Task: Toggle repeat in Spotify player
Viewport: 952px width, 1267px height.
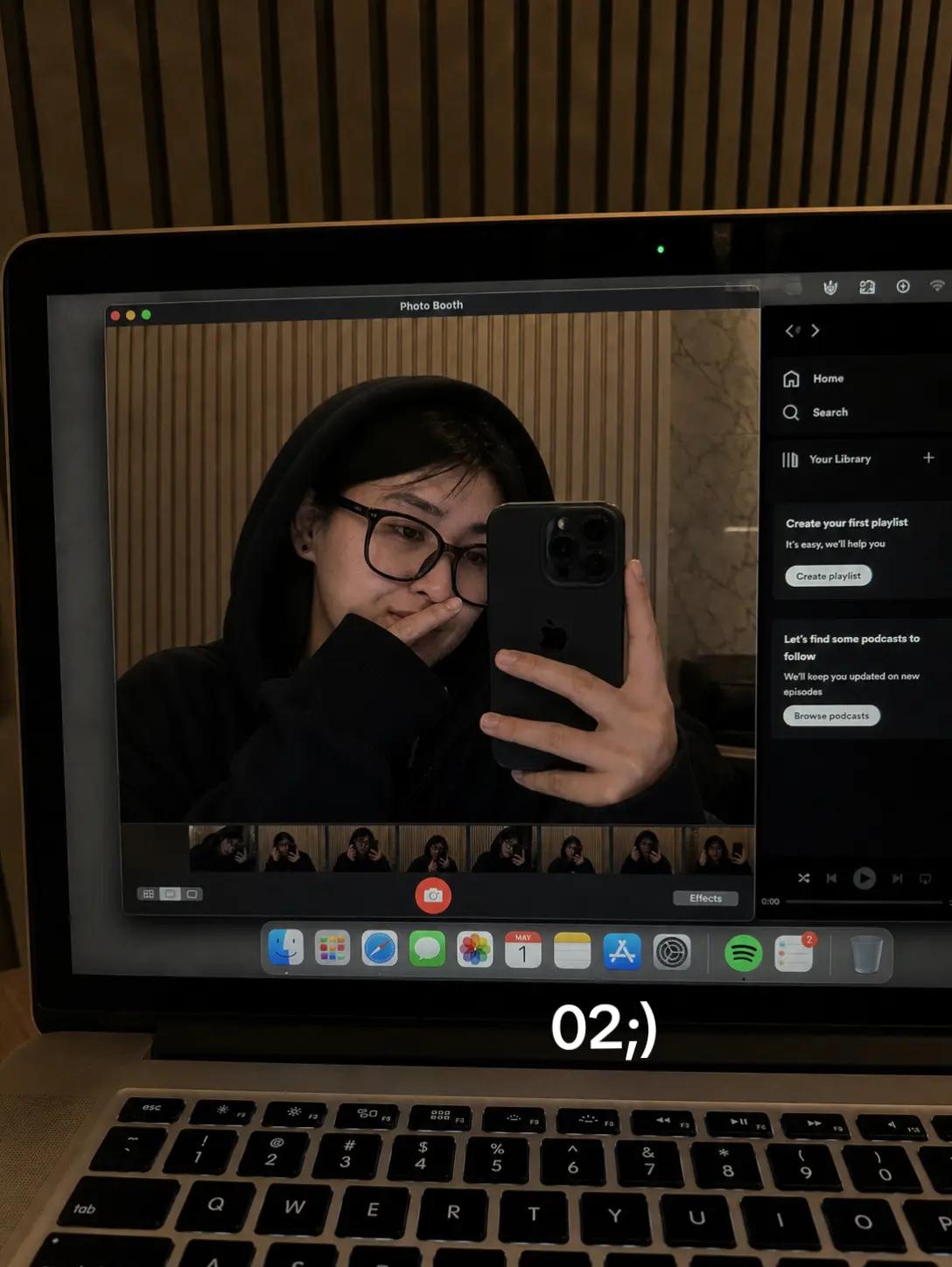Action: [926, 878]
